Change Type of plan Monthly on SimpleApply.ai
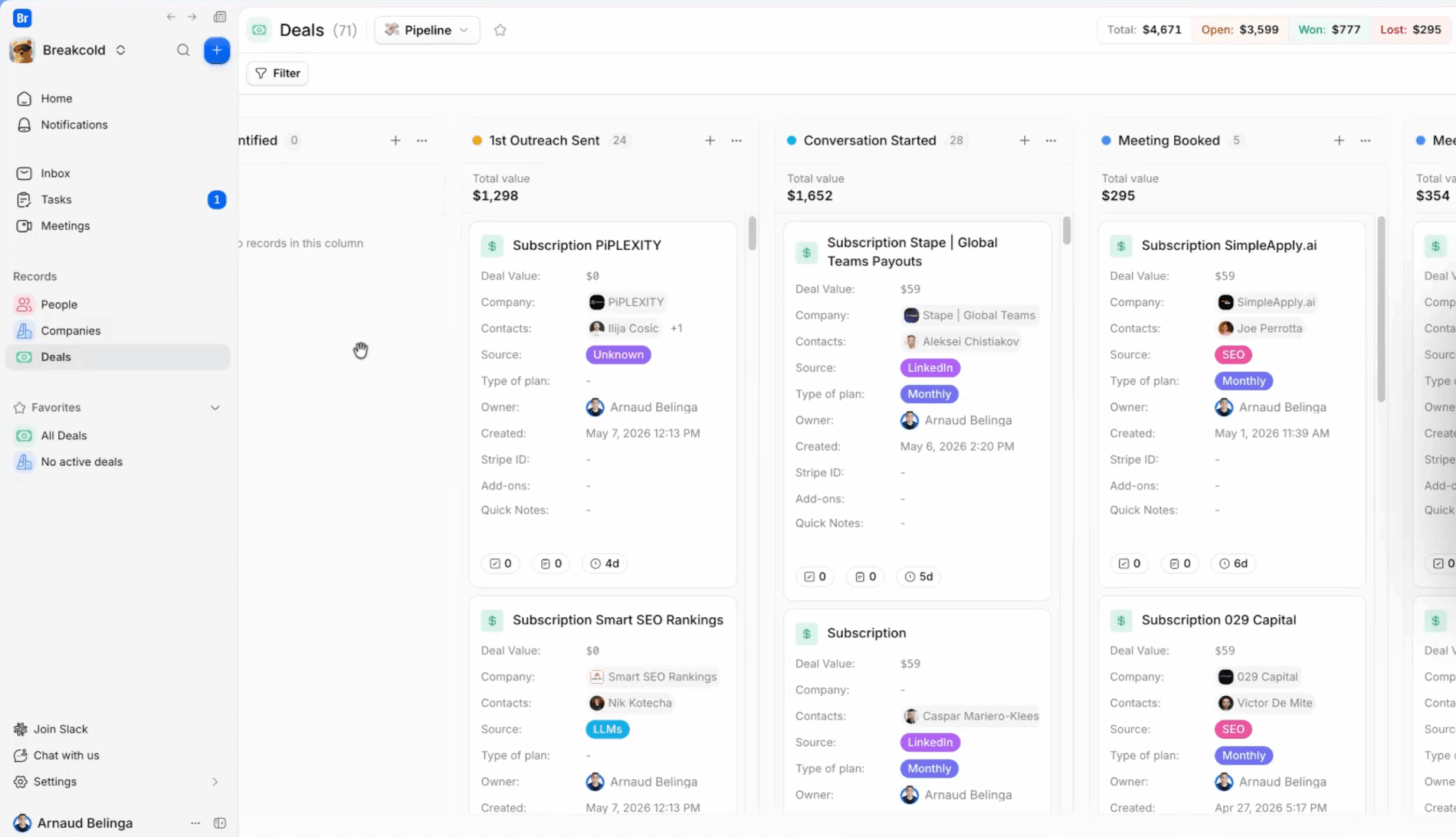This screenshot has width=1456, height=837. [x=1243, y=380]
